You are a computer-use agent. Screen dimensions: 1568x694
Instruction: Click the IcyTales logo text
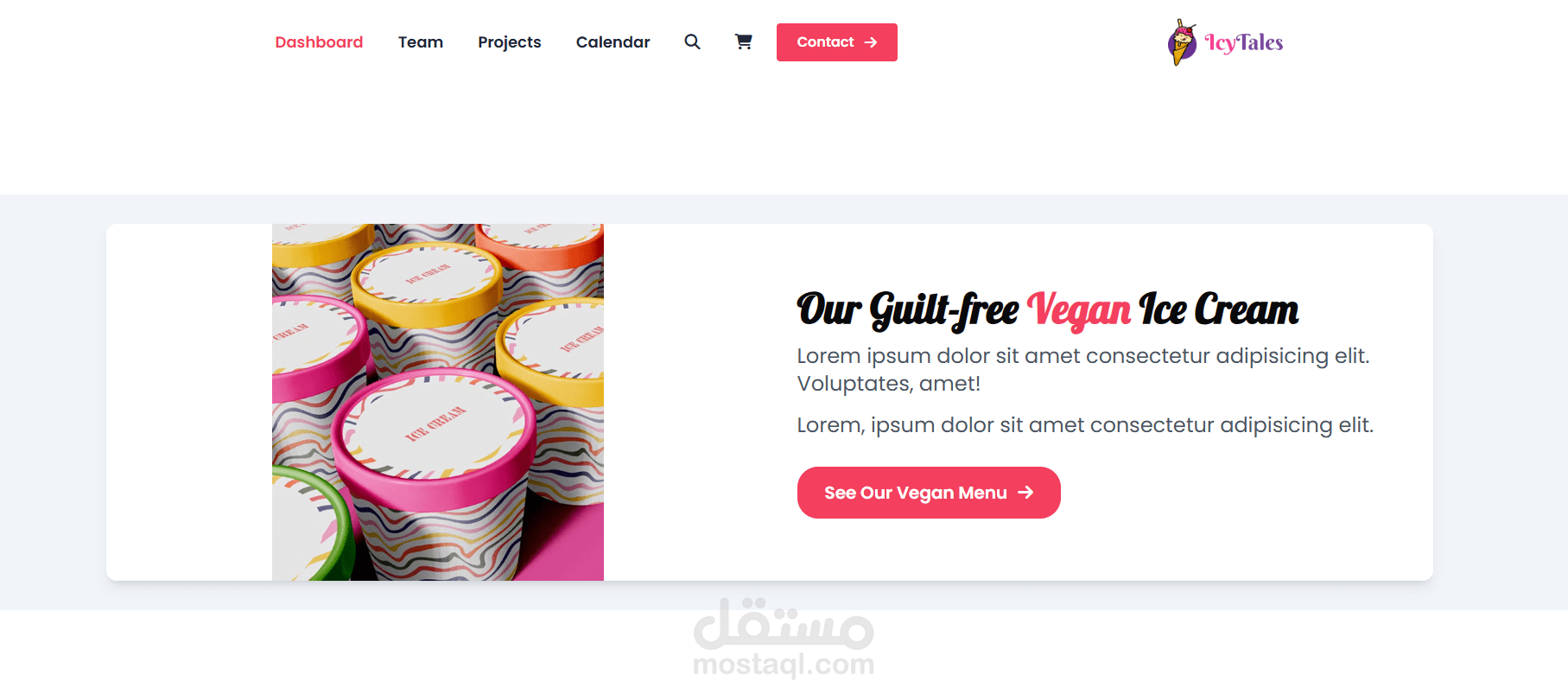(1243, 42)
